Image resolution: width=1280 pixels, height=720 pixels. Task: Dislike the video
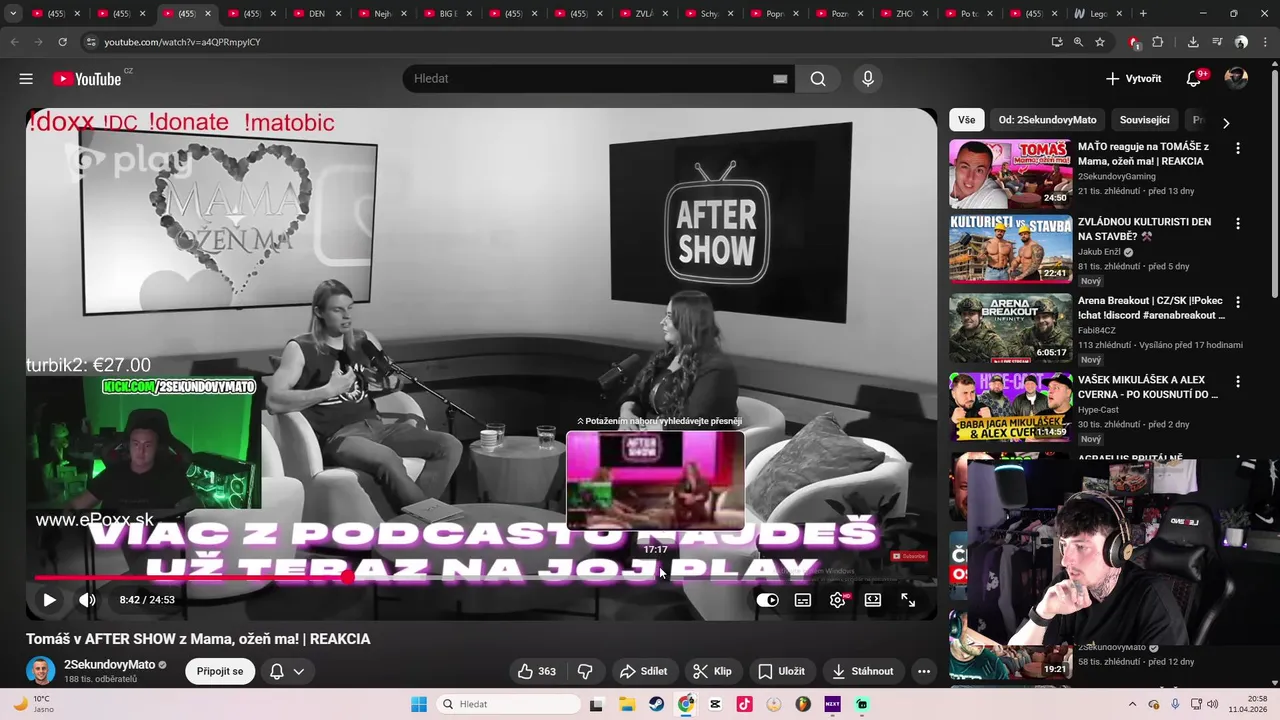coord(586,671)
